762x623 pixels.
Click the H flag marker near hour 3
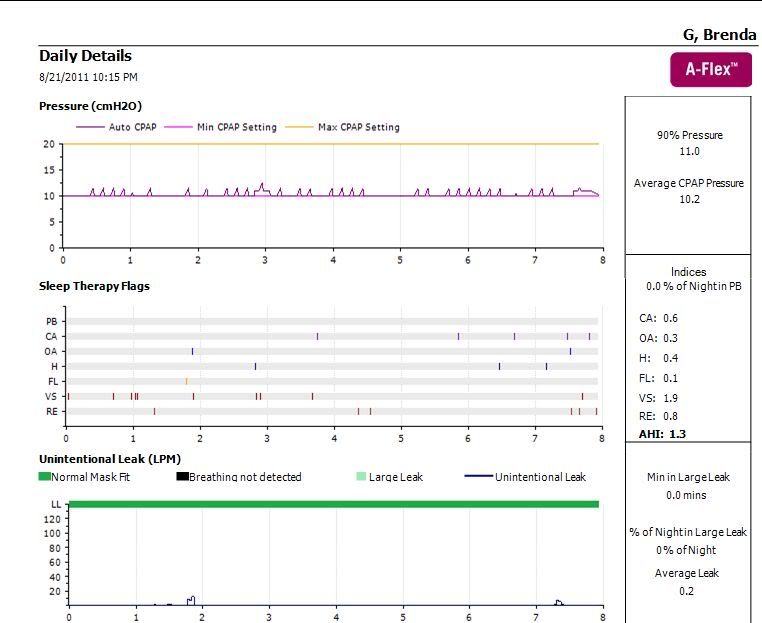255,366
